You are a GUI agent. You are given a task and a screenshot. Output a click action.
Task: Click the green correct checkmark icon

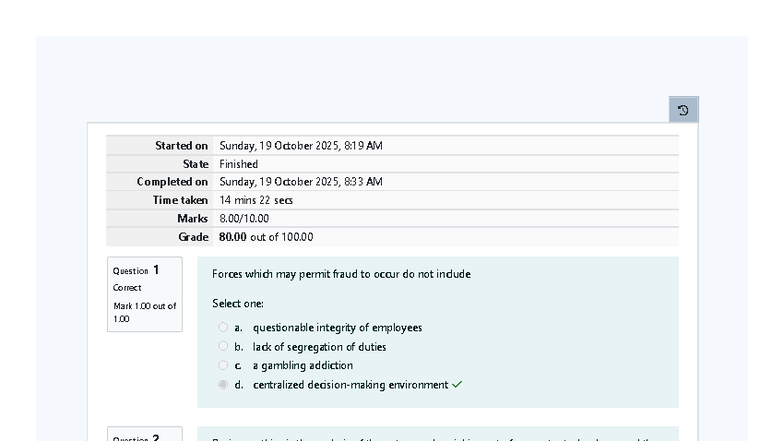tap(457, 384)
